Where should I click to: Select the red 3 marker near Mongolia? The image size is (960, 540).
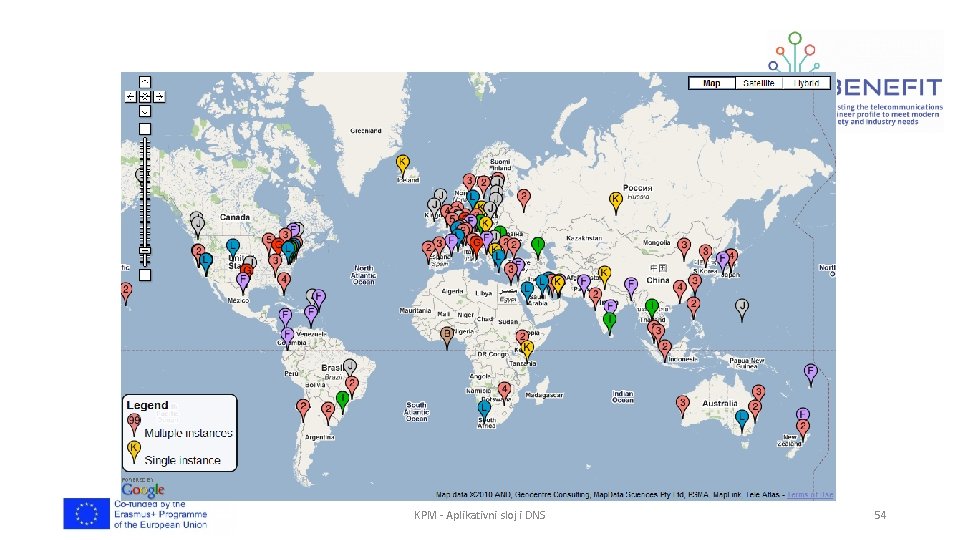point(684,250)
